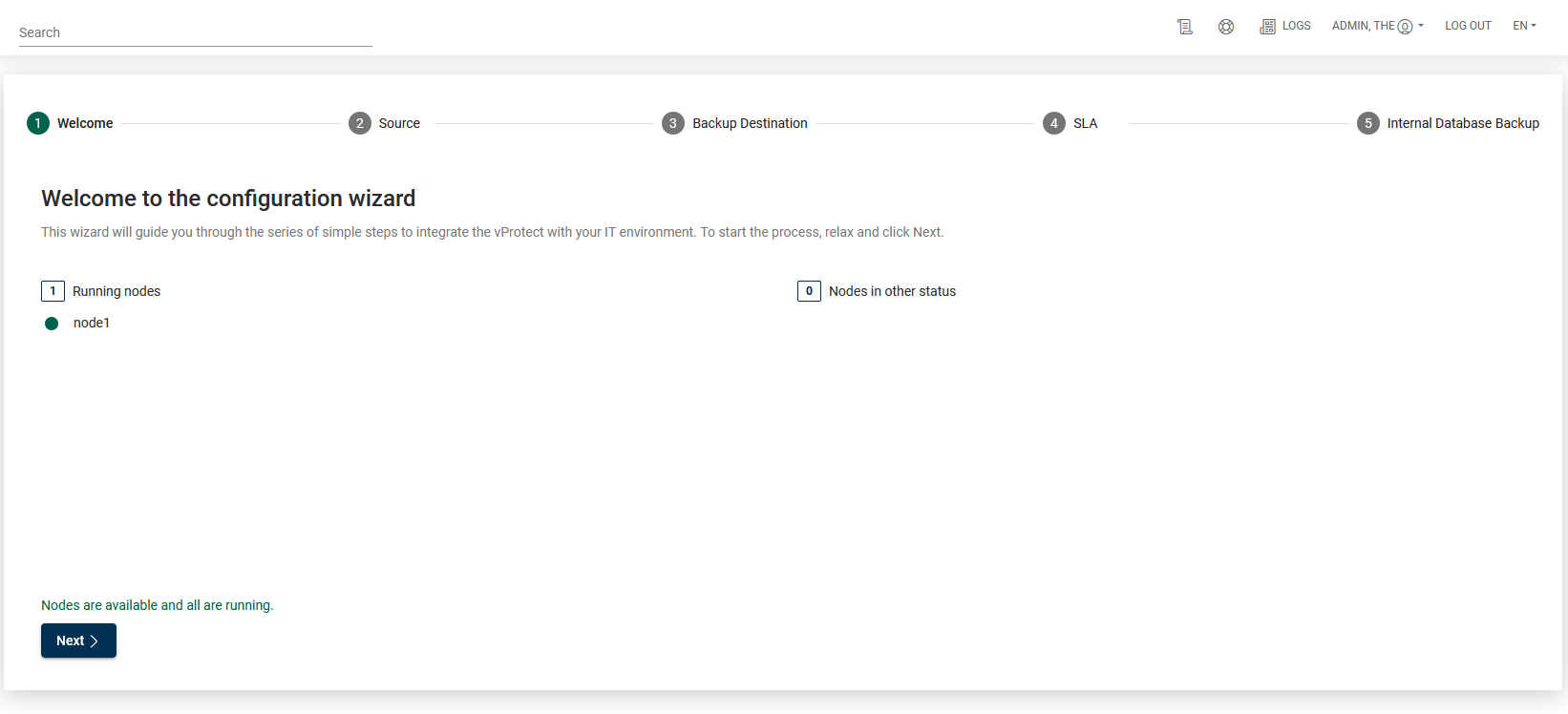The width and height of the screenshot is (1568, 714).
Task: Click the step 2 Source circle
Action: [x=360, y=123]
